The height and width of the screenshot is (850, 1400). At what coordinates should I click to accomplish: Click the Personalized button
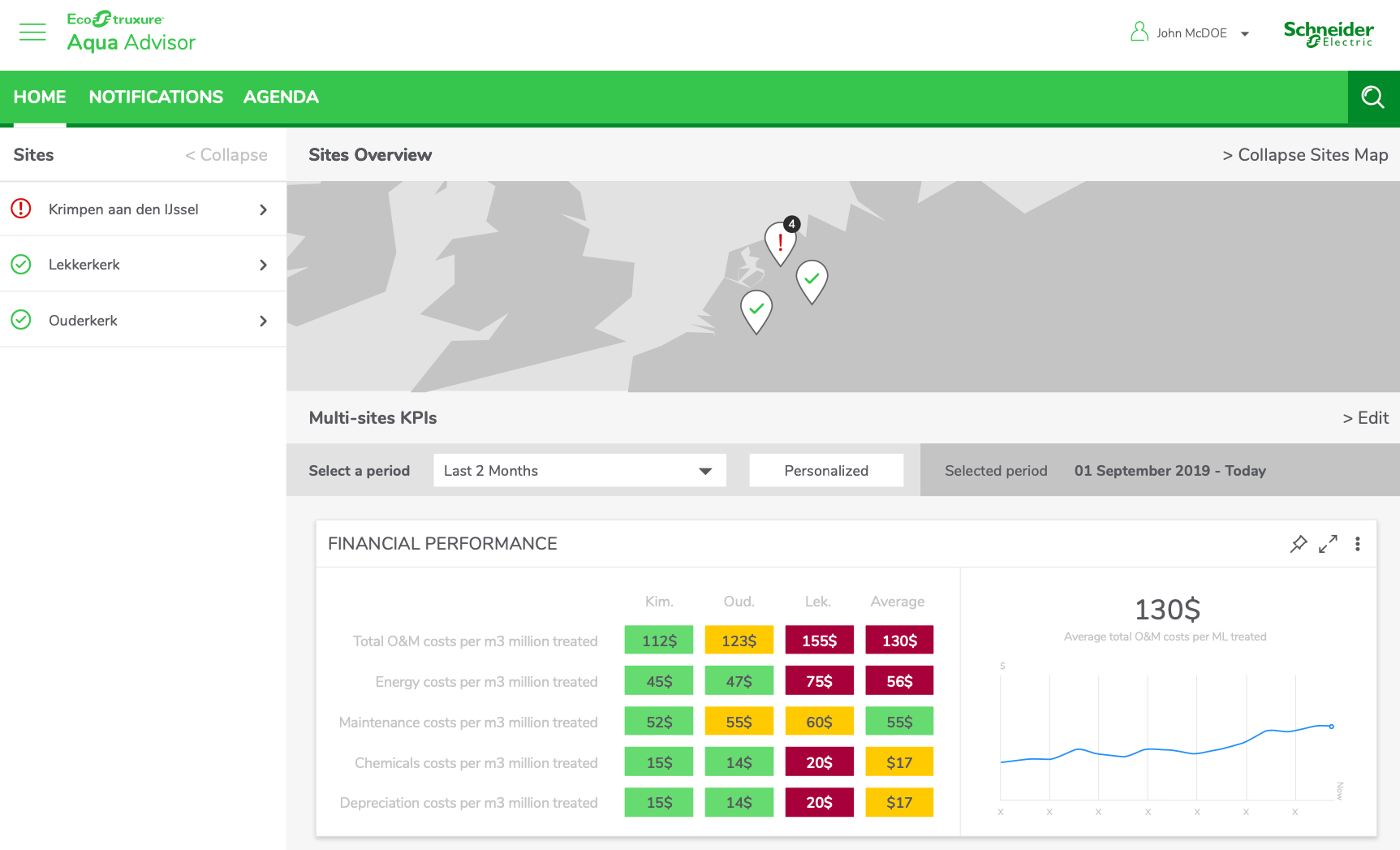[826, 471]
